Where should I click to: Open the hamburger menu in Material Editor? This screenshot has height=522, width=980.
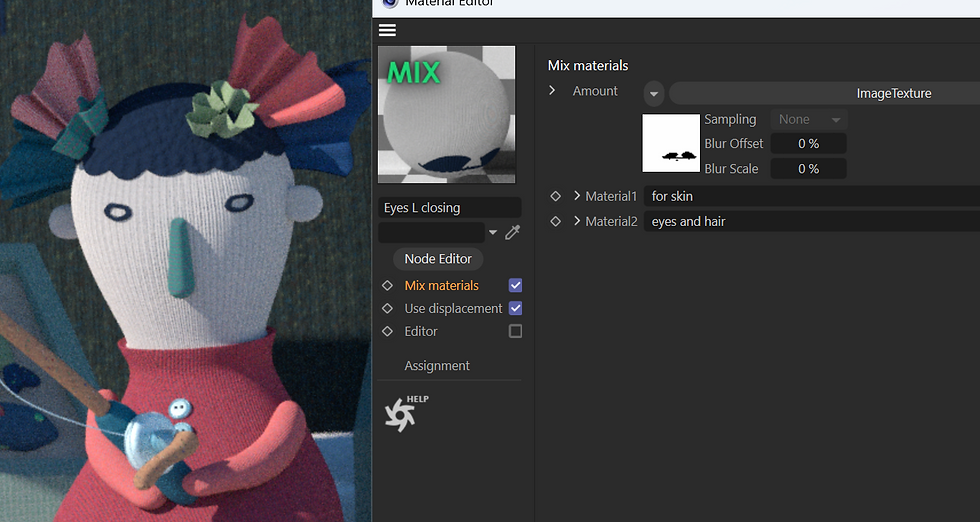(388, 30)
